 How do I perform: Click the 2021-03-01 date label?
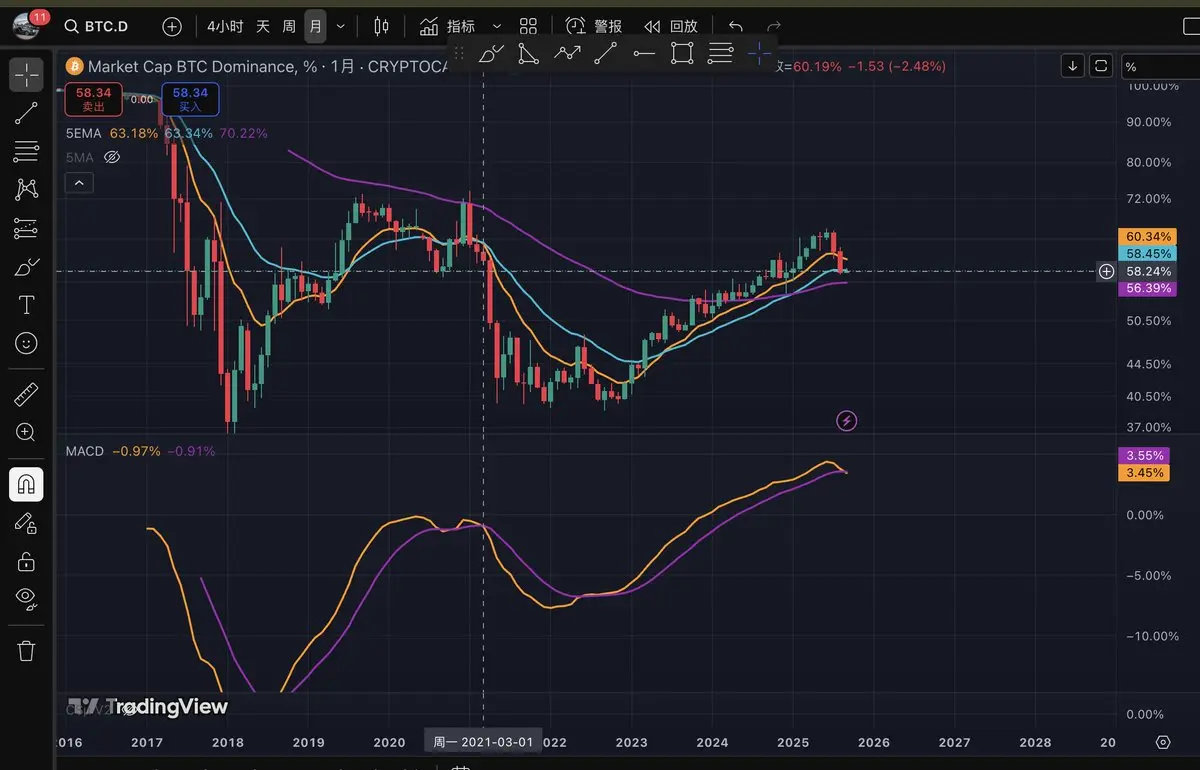click(x=483, y=741)
